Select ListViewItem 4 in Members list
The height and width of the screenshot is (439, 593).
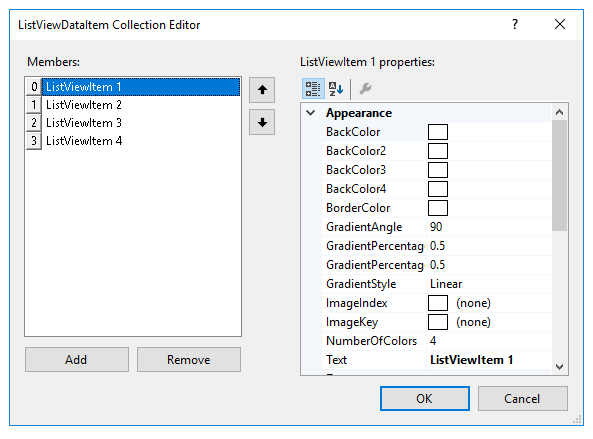point(141,141)
